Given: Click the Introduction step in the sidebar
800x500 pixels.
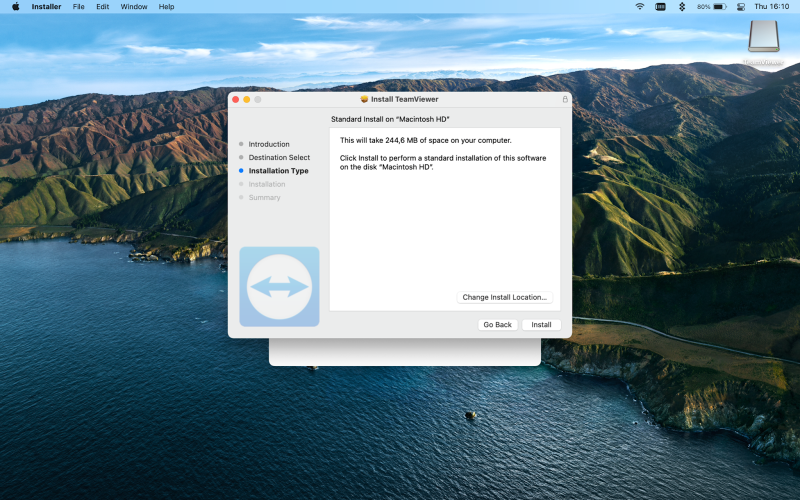Looking at the screenshot, I should coord(269,144).
